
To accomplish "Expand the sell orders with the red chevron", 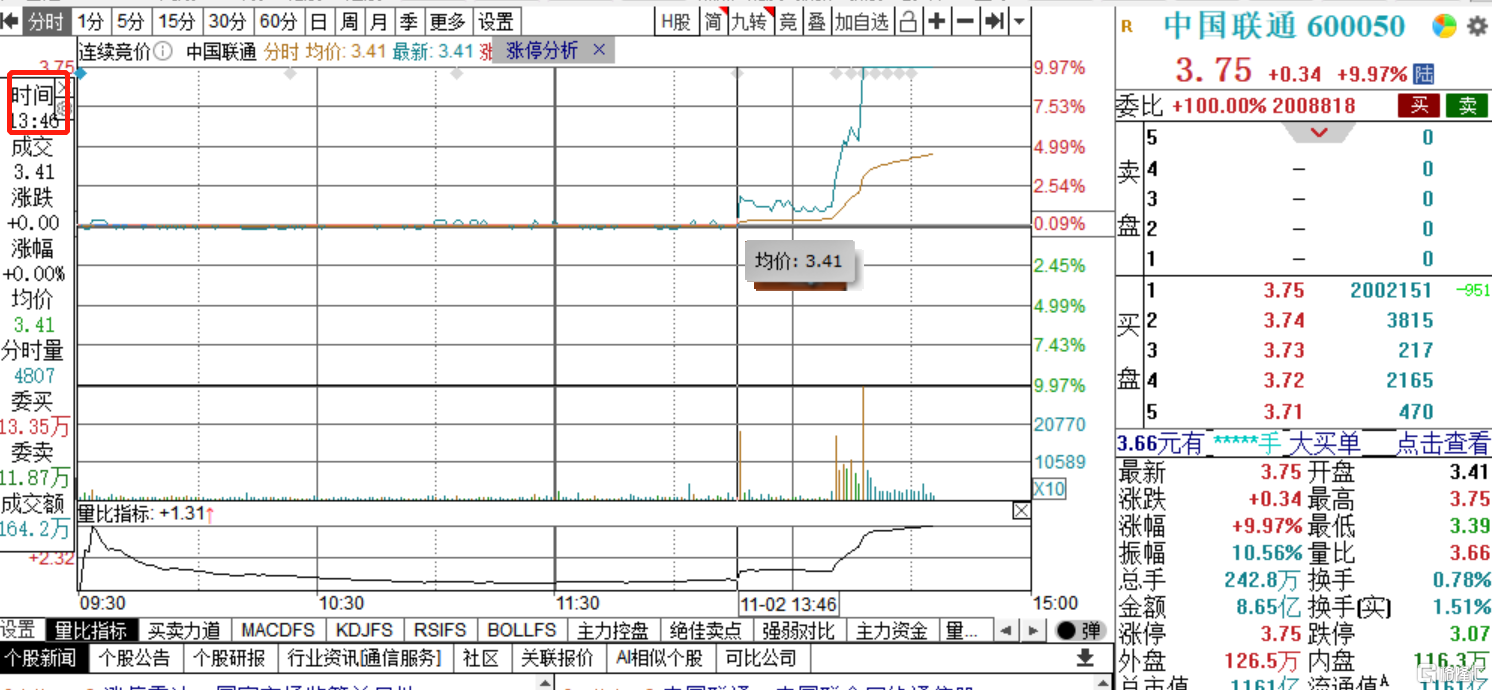I will [1319, 132].
